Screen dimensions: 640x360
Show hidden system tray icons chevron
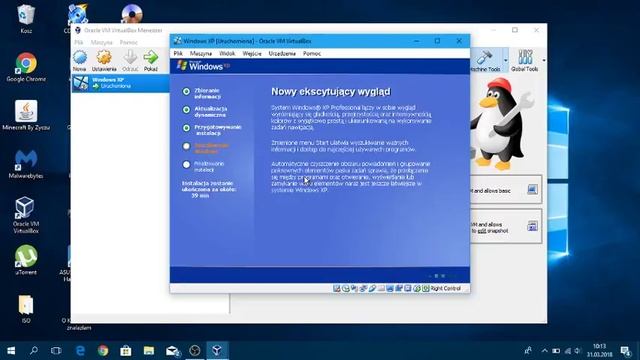tap(544, 351)
